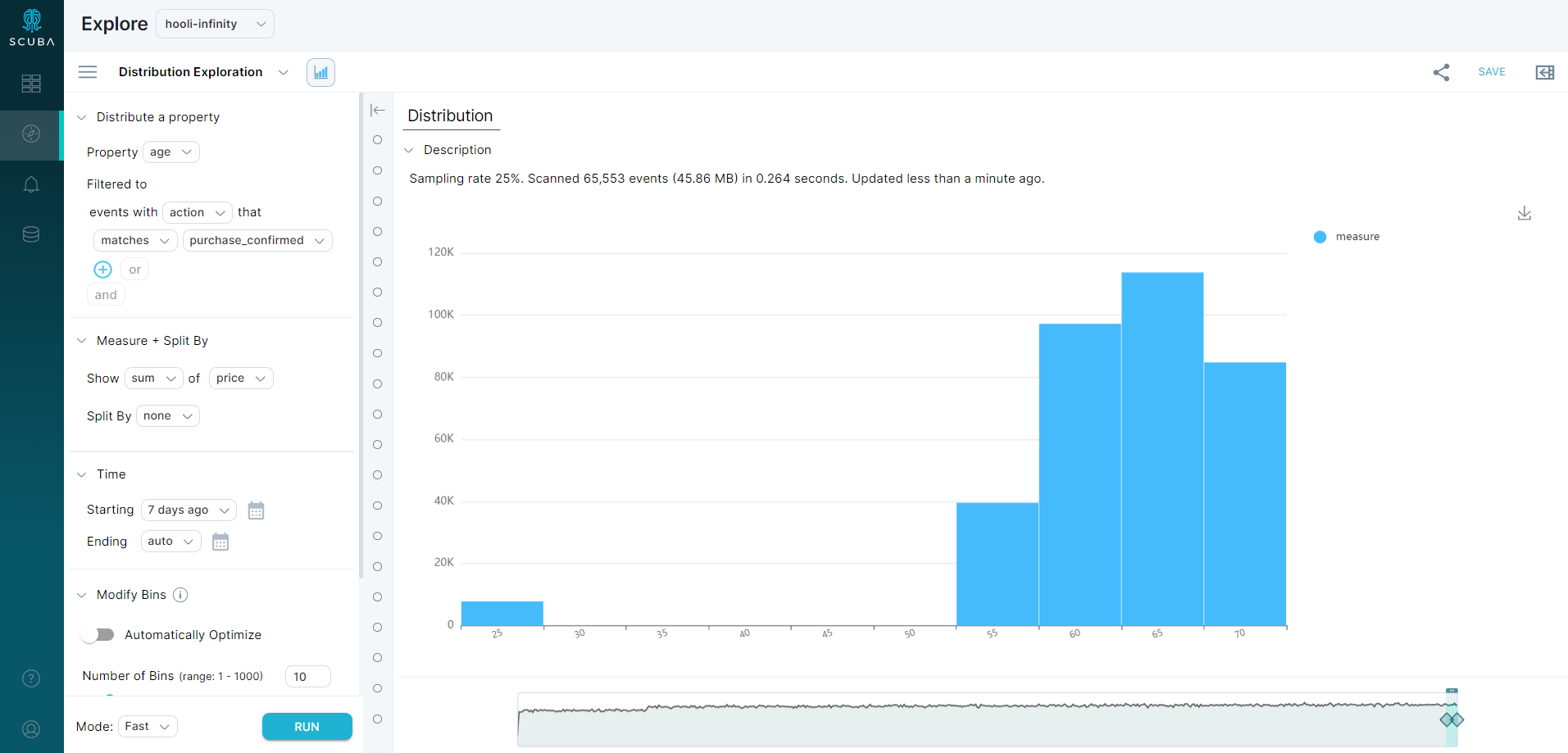The height and width of the screenshot is (753, 1568).
Task: Open the data sources database icon
Action: click(31, 234)
